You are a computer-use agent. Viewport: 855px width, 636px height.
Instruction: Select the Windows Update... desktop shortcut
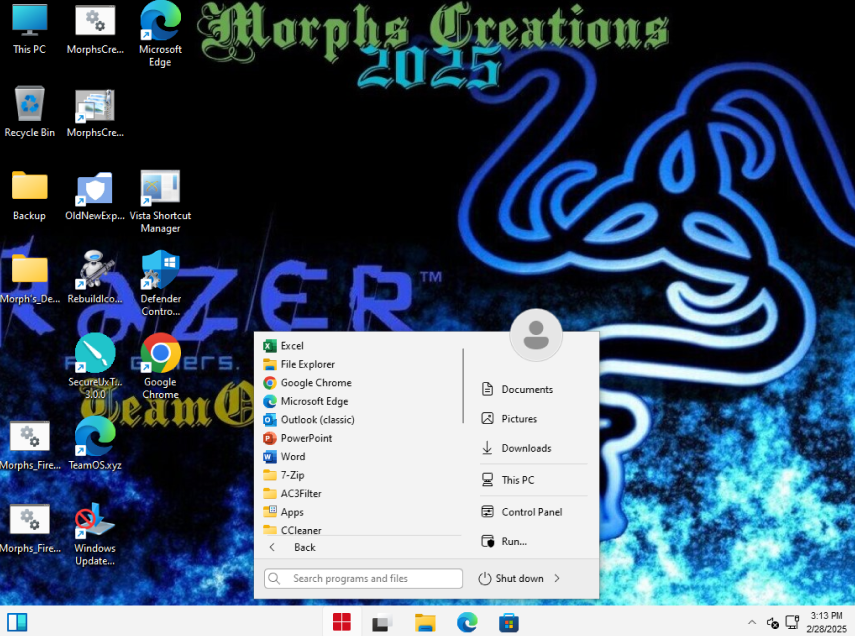click(95, 535)
